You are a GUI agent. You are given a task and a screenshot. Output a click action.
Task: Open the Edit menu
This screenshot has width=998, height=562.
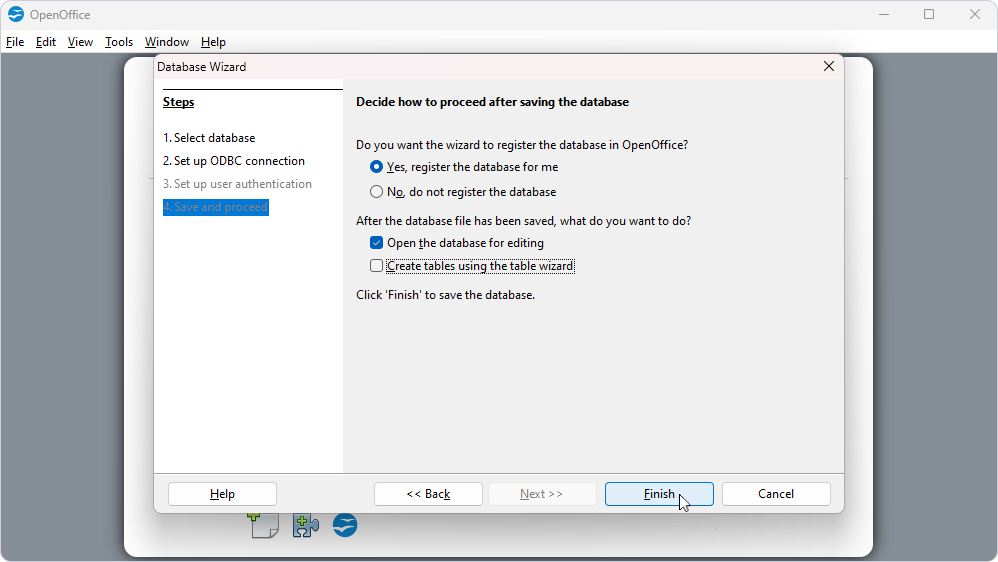(x=46, y=42)
